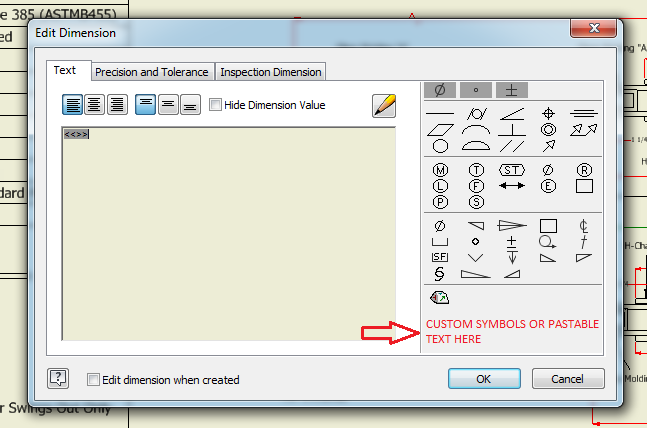Insert the circled T tangent plane symbol
Image resolution: width=647 pixels, height=428 pixels.
point(476,170)
